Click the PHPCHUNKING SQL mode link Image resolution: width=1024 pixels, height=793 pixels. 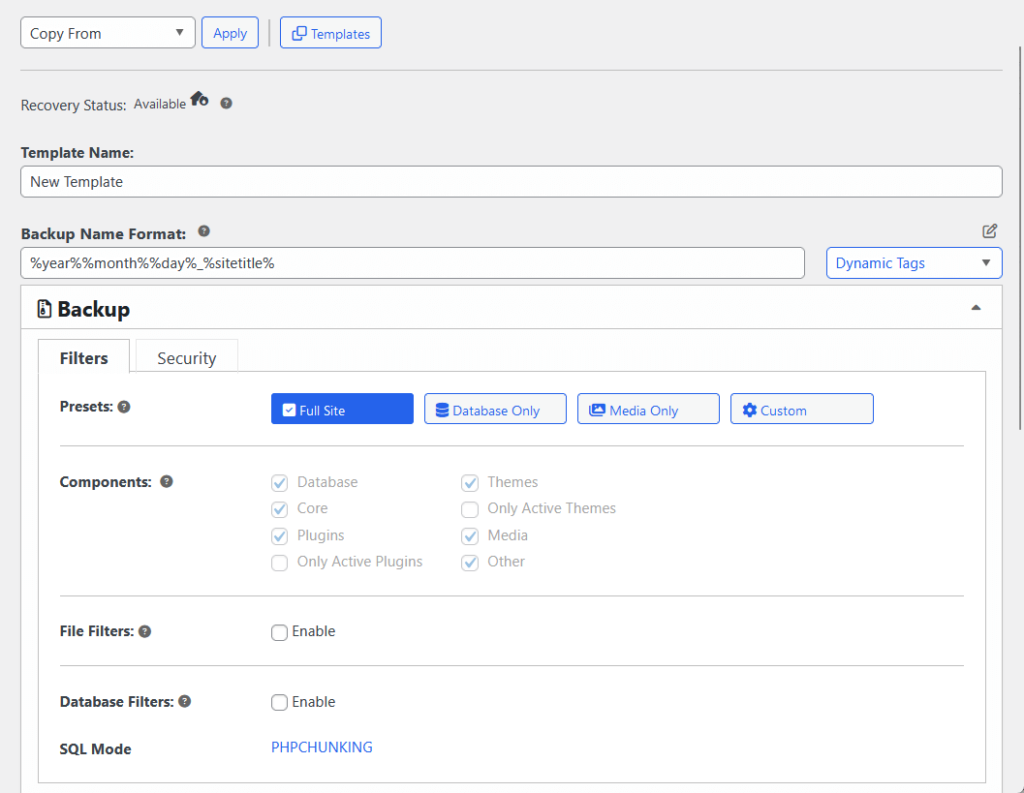[322, 747]
